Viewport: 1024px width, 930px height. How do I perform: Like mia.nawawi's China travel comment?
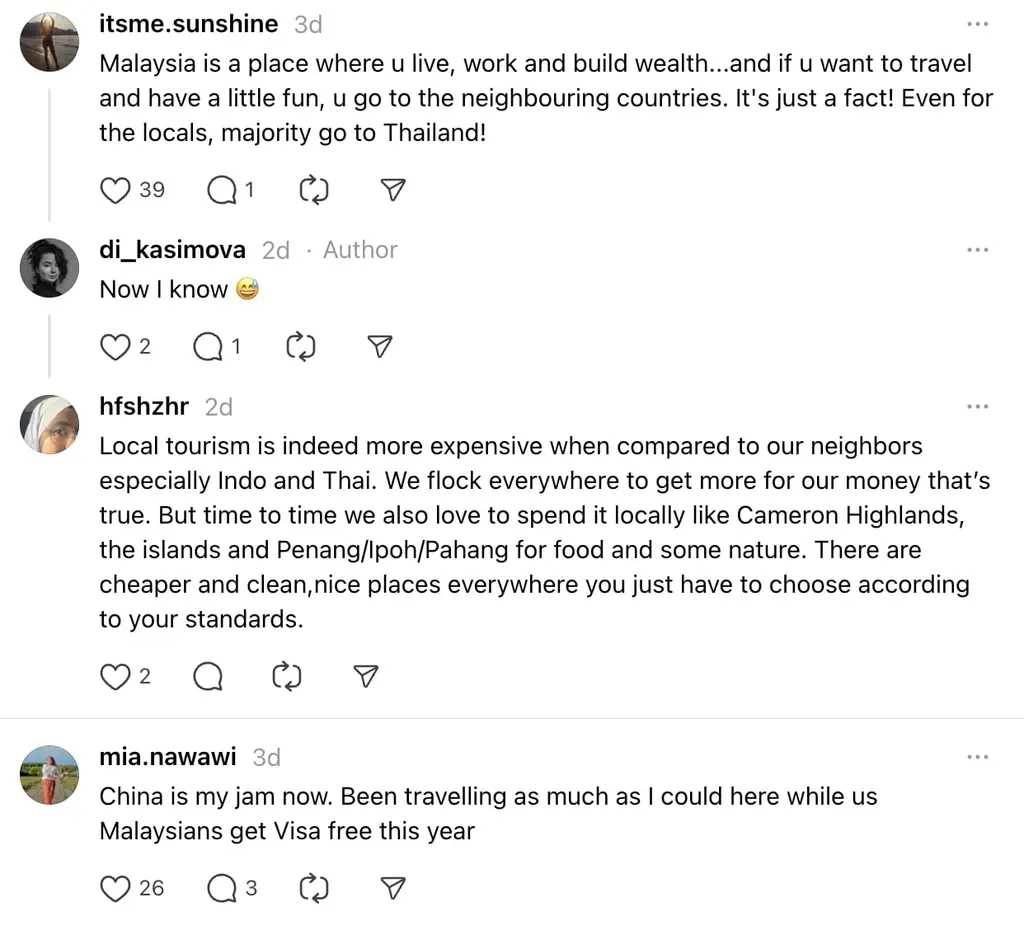118,887
